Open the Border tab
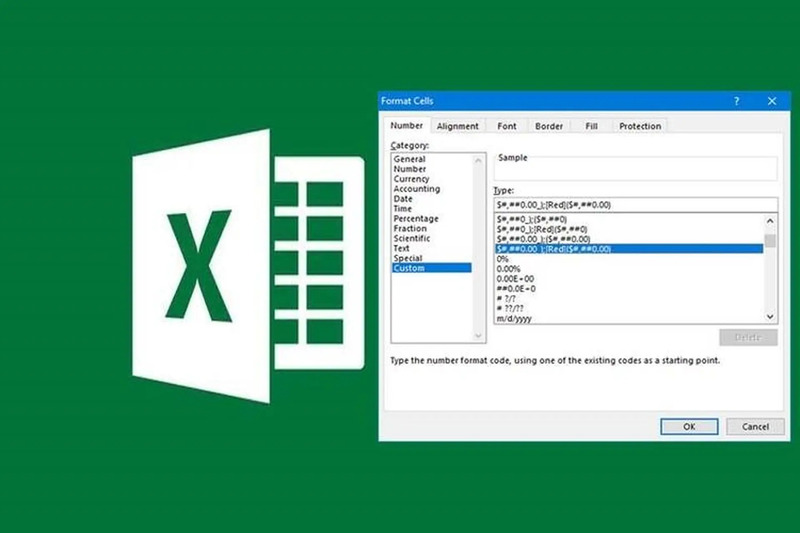The width and height of the screenshot is (800, 533). (549, 126)
